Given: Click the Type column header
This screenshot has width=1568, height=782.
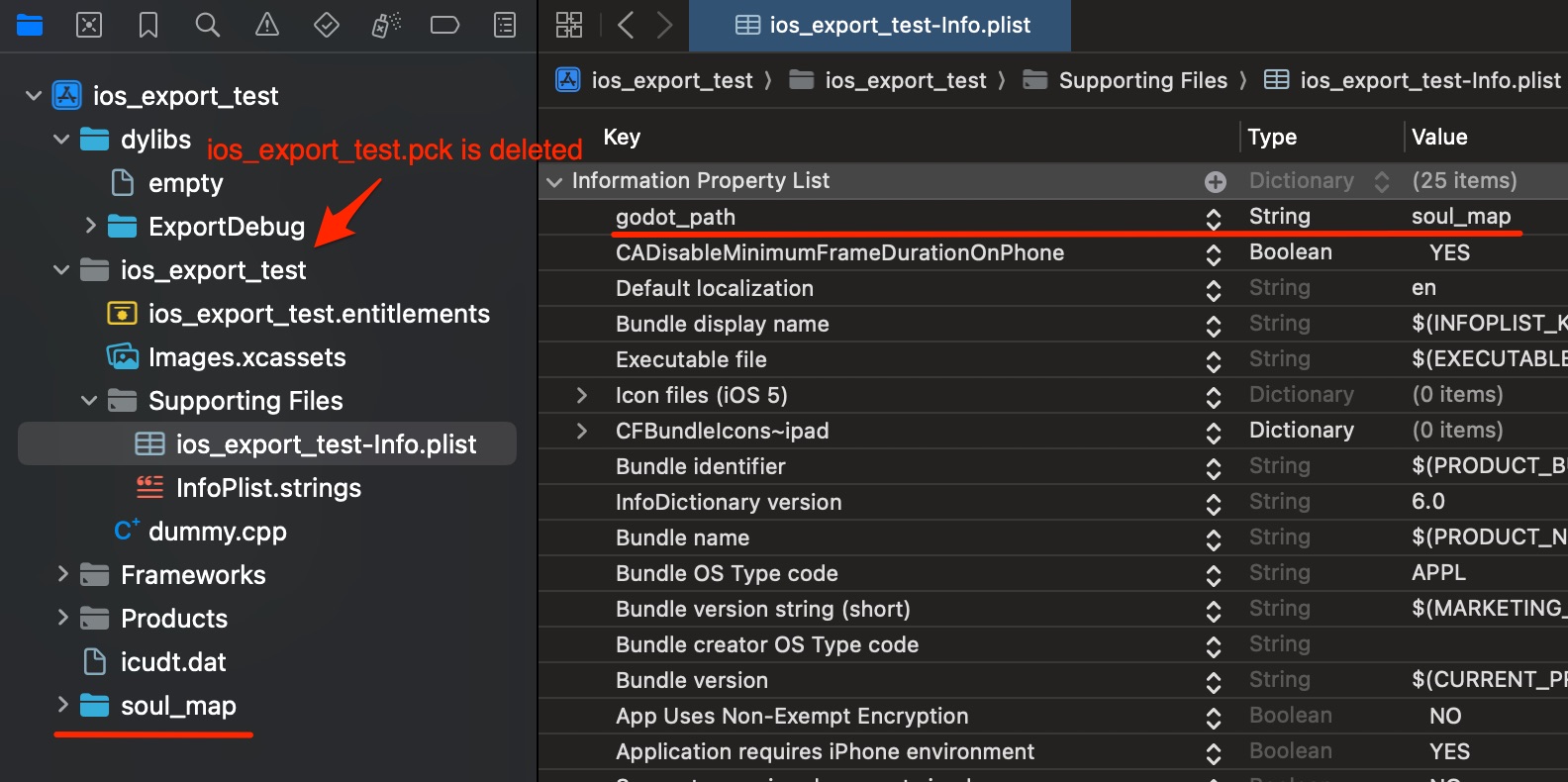Looking at the screenshot, I should pos(1272,137).
